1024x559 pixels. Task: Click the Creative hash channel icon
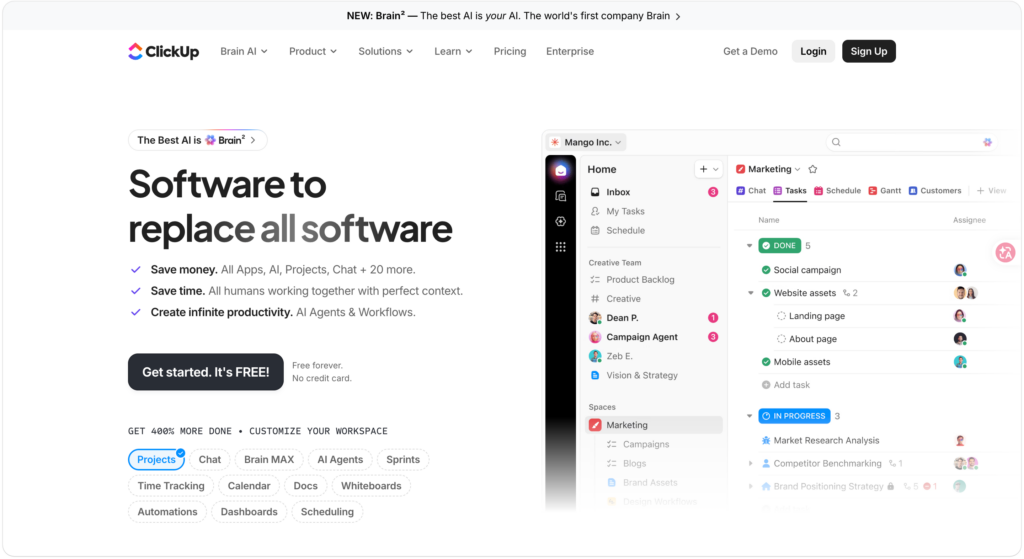point(595,298)
